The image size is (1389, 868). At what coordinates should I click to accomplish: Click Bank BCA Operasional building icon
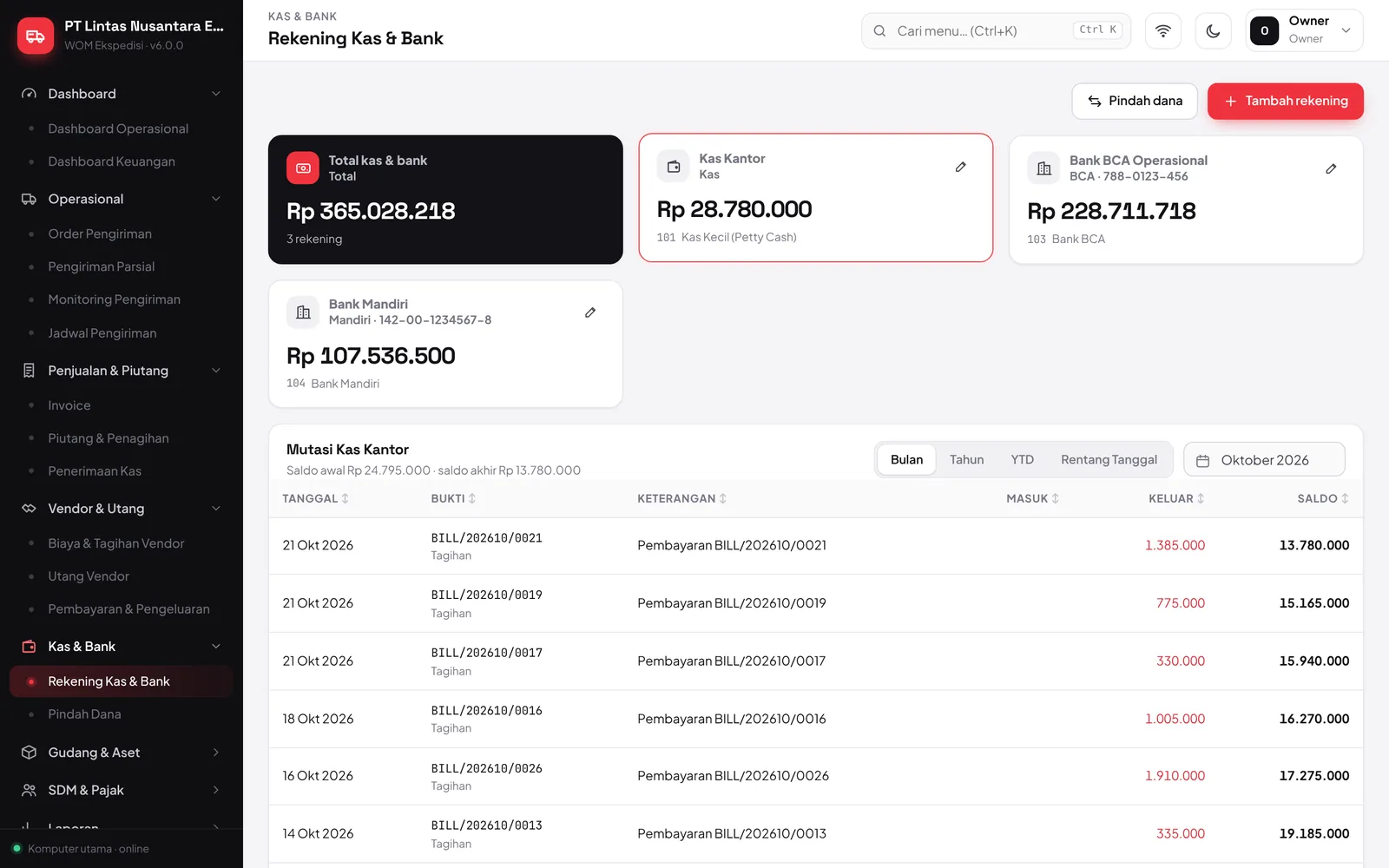[x=1043, y=168]
